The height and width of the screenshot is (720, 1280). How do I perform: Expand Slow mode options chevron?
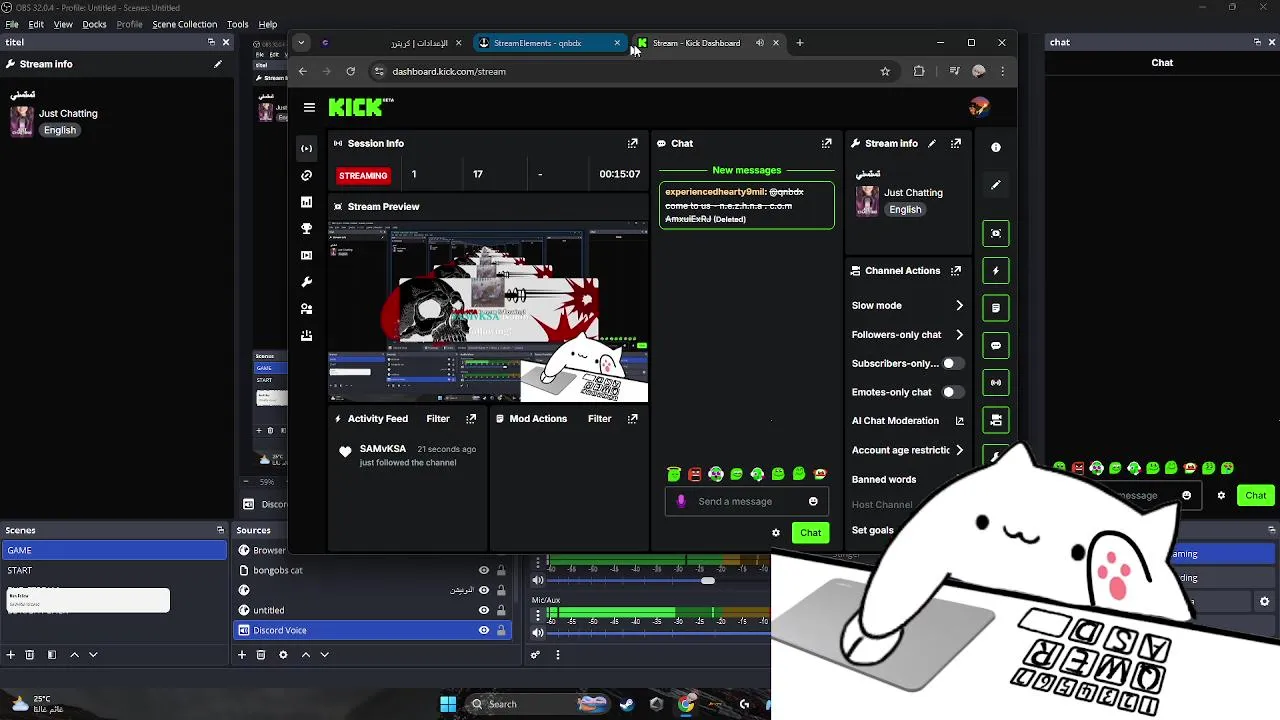point(960,306)
